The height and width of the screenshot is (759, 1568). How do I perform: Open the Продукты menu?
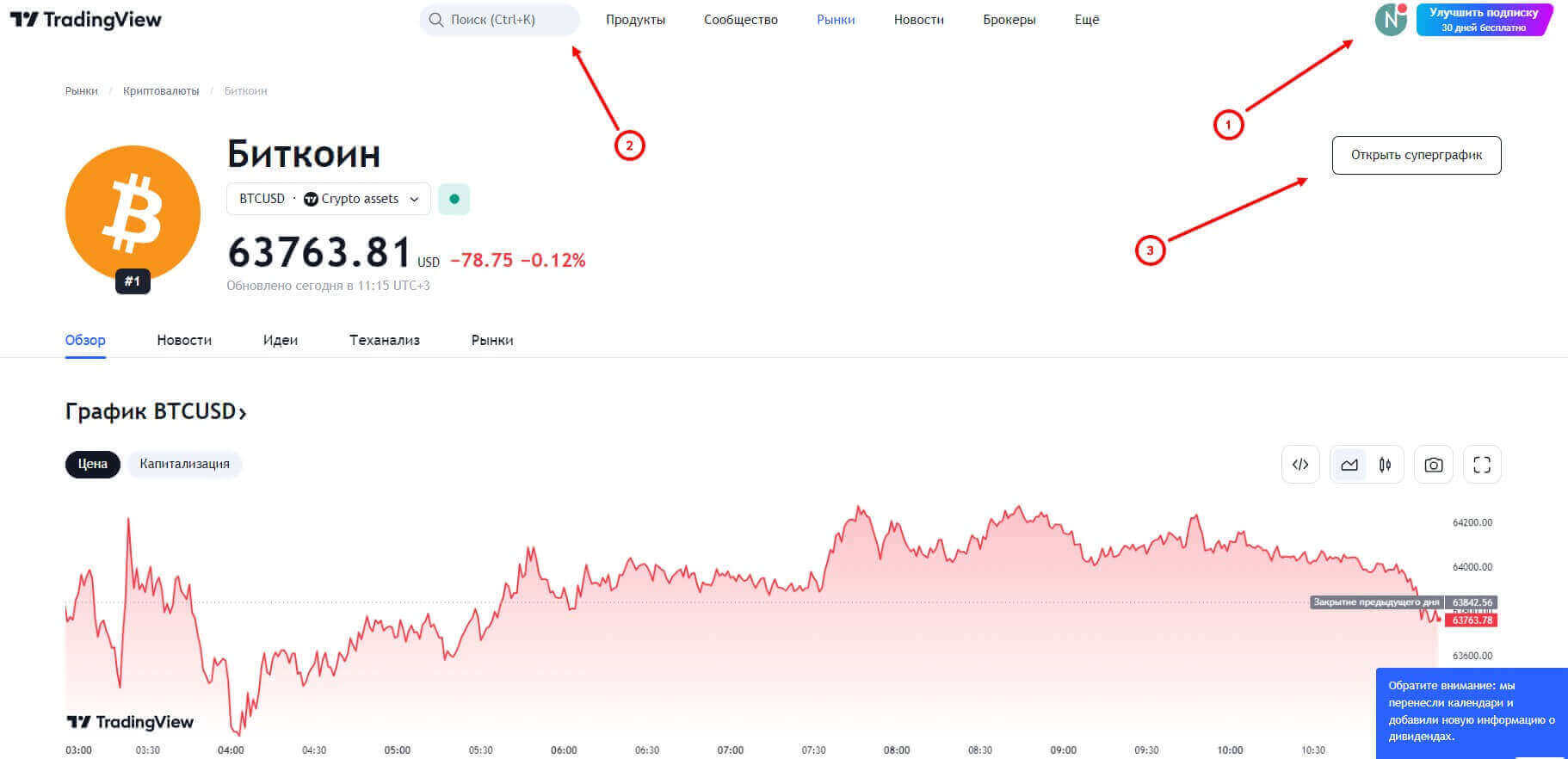point(635,20)
